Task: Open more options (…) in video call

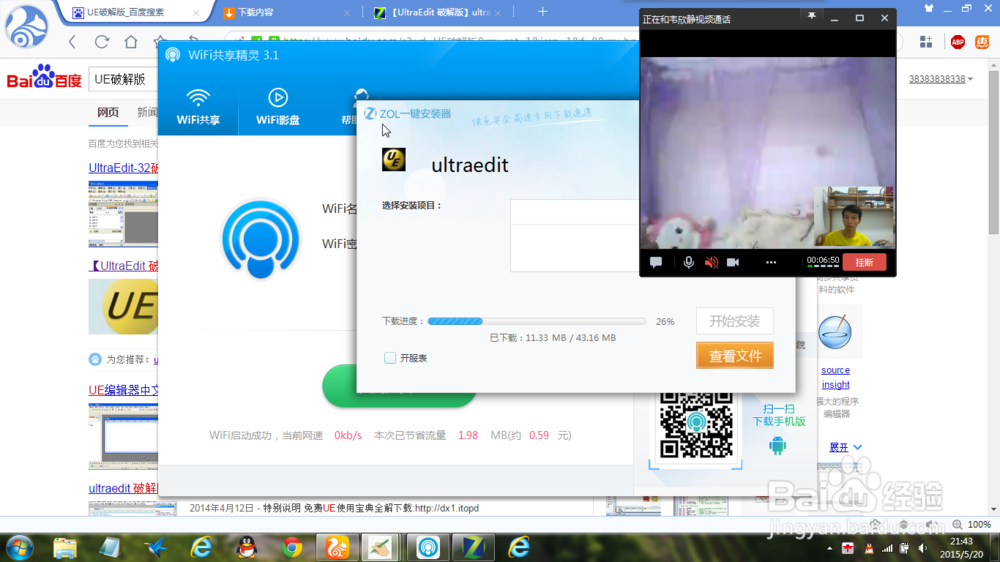Action: point(771,262)
